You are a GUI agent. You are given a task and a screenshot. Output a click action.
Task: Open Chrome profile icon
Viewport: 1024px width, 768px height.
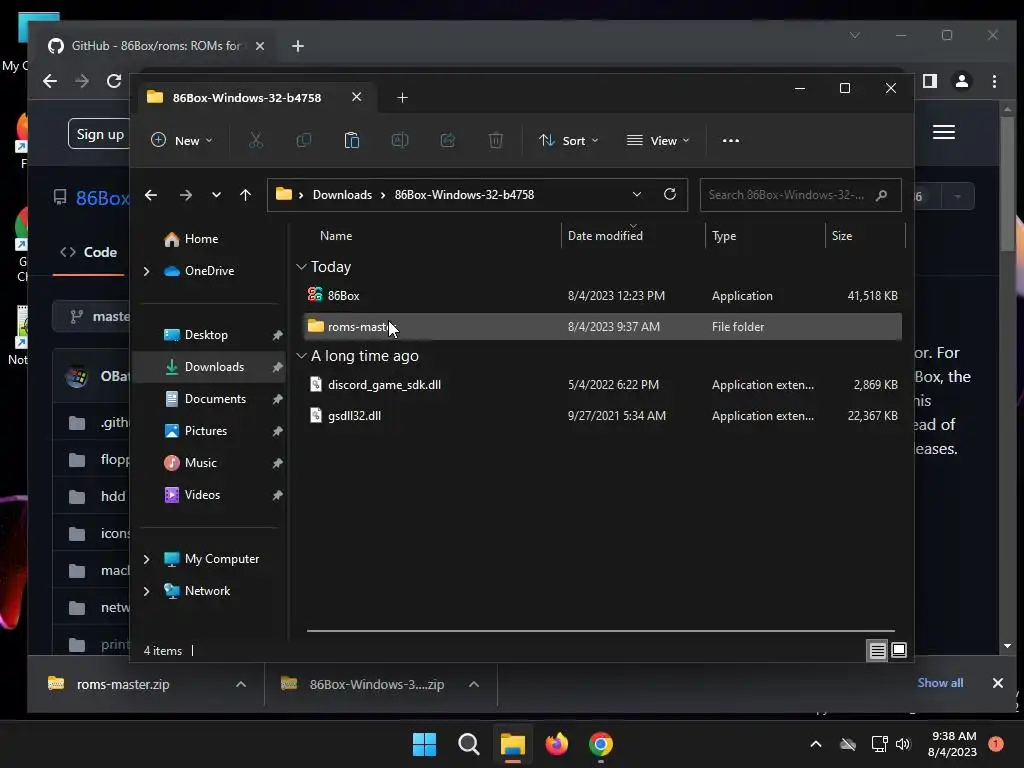(962, 81)
